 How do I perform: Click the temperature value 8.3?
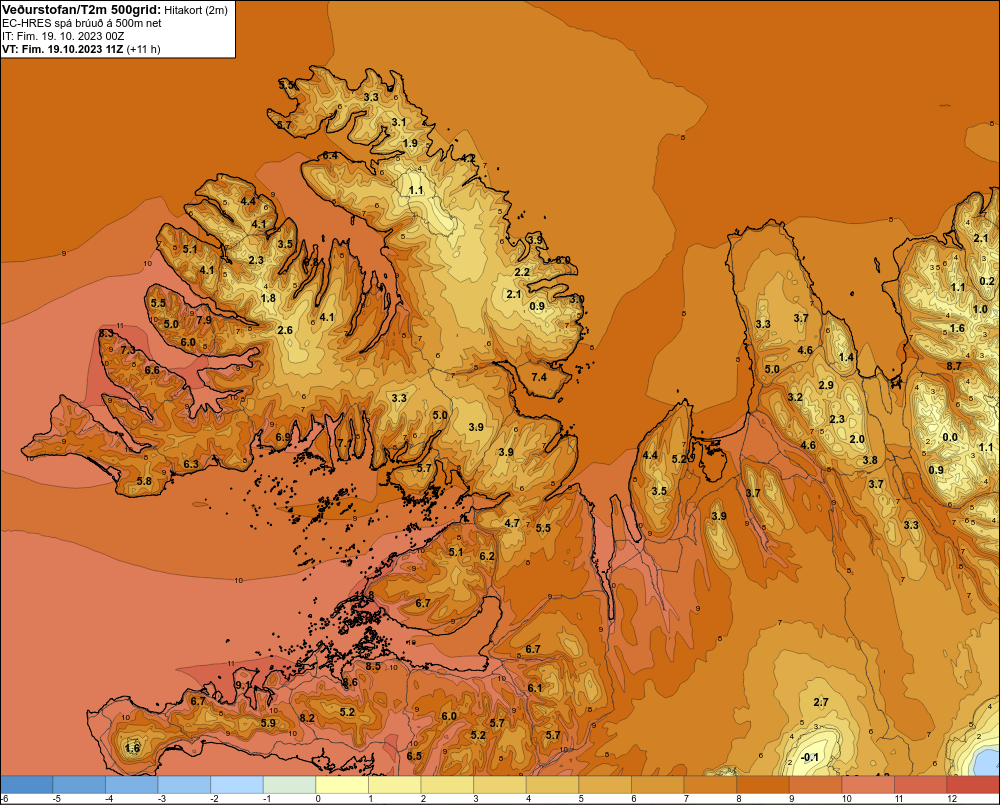[x=107, y=333]
